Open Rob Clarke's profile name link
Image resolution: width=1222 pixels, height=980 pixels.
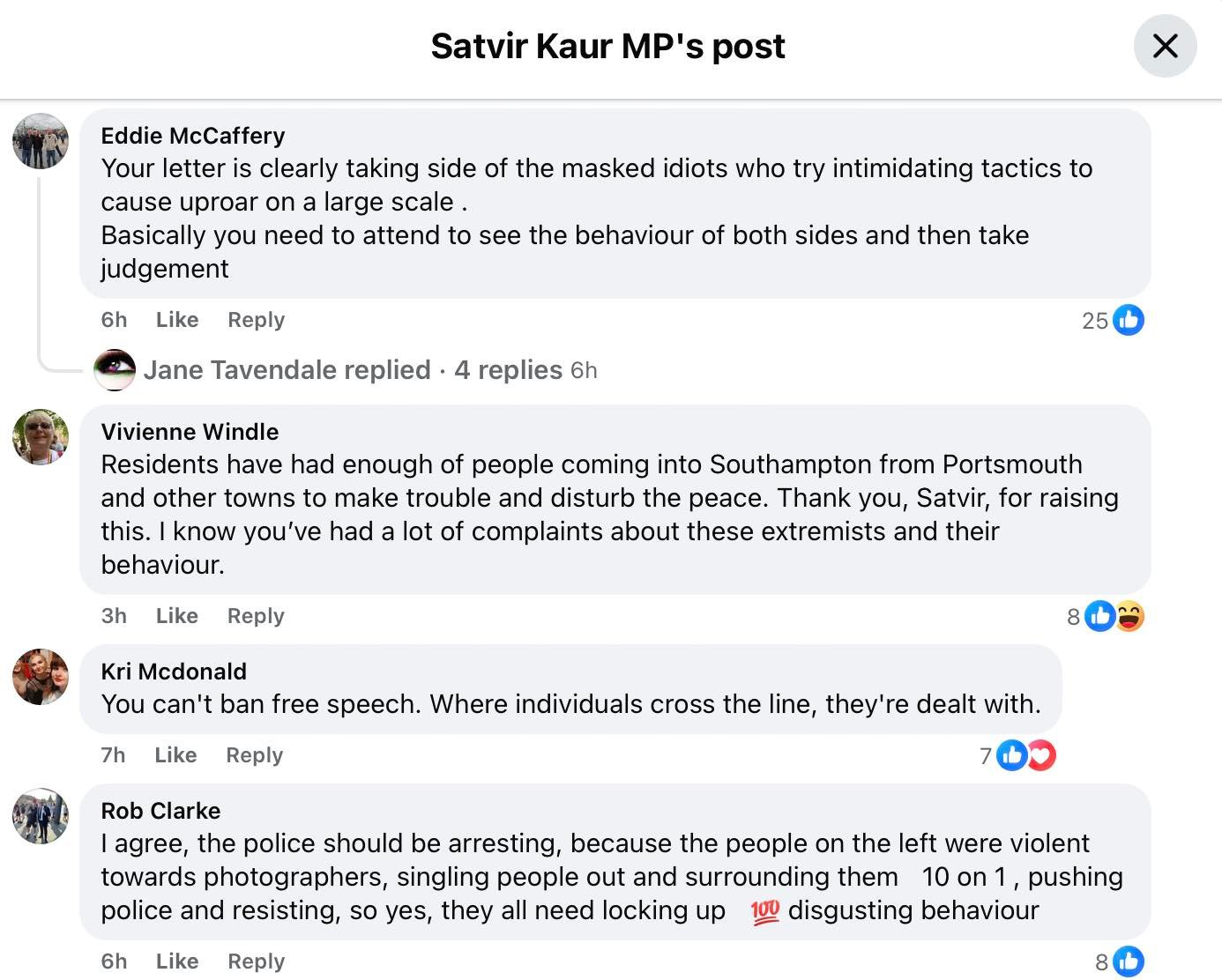tap(160, 811)
